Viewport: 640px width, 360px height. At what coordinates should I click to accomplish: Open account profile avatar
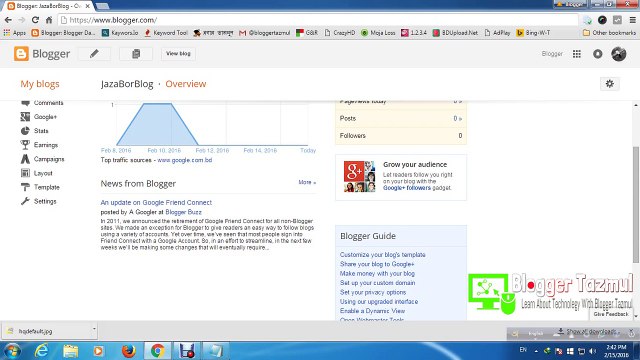click(618, 54)
